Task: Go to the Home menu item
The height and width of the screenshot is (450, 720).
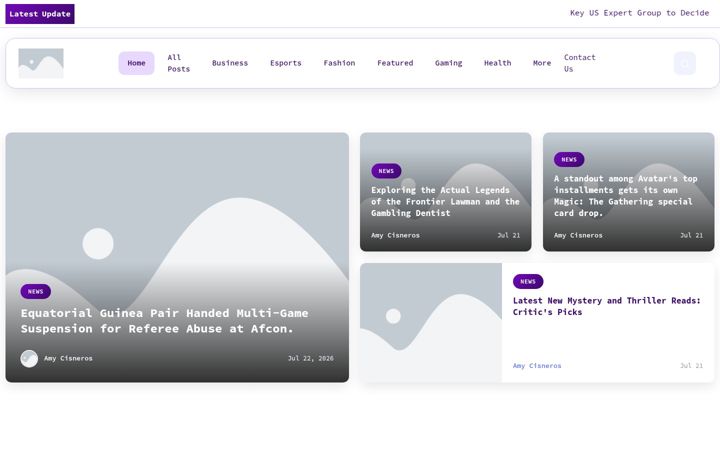Action: point(136,63)
